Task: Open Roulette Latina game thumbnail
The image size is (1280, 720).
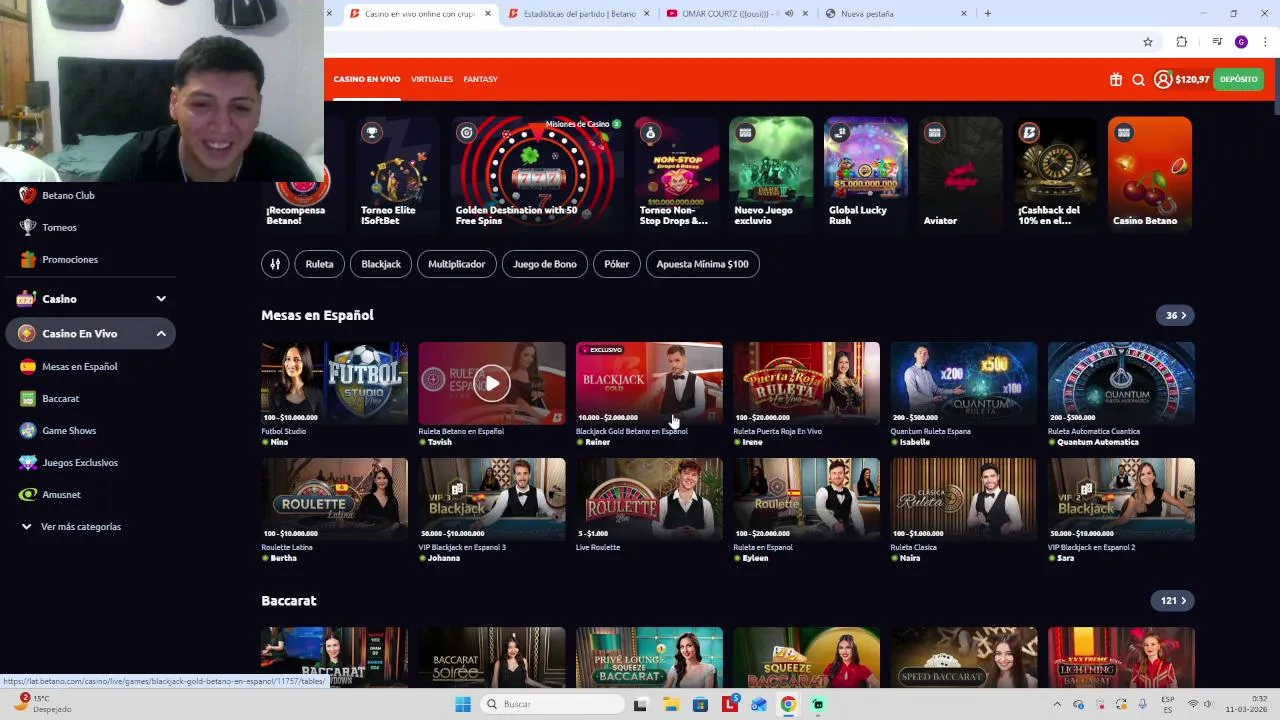Action: click(334, 499)
